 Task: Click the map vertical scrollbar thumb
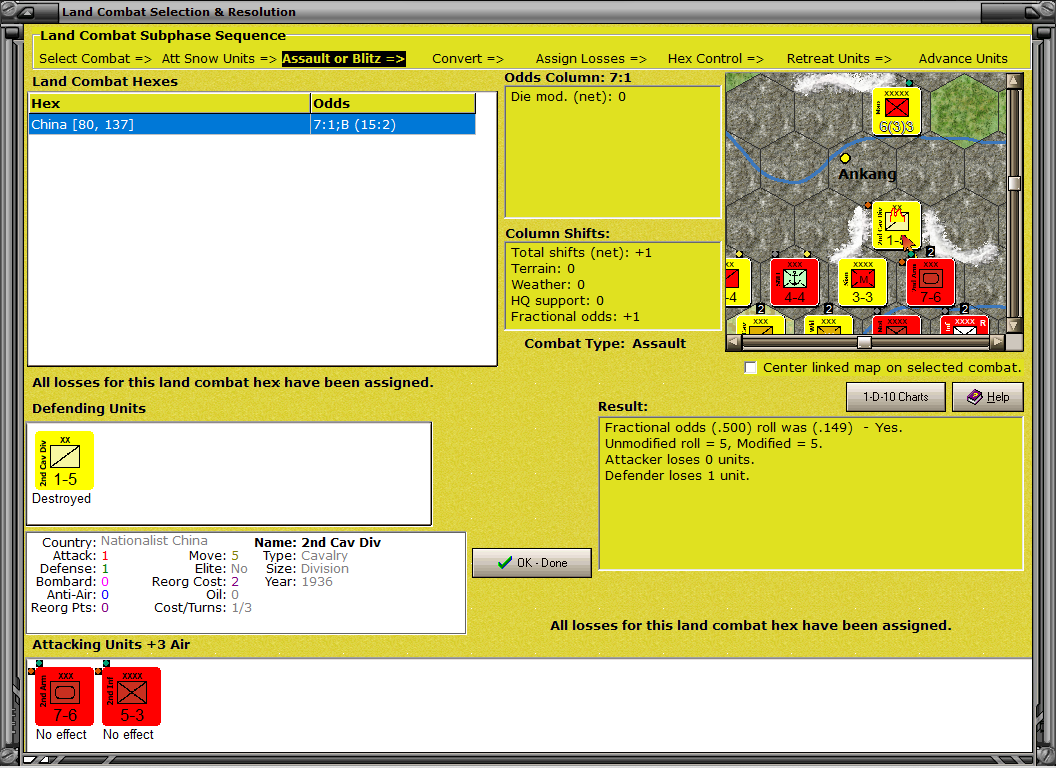[x=1014, y=183]
